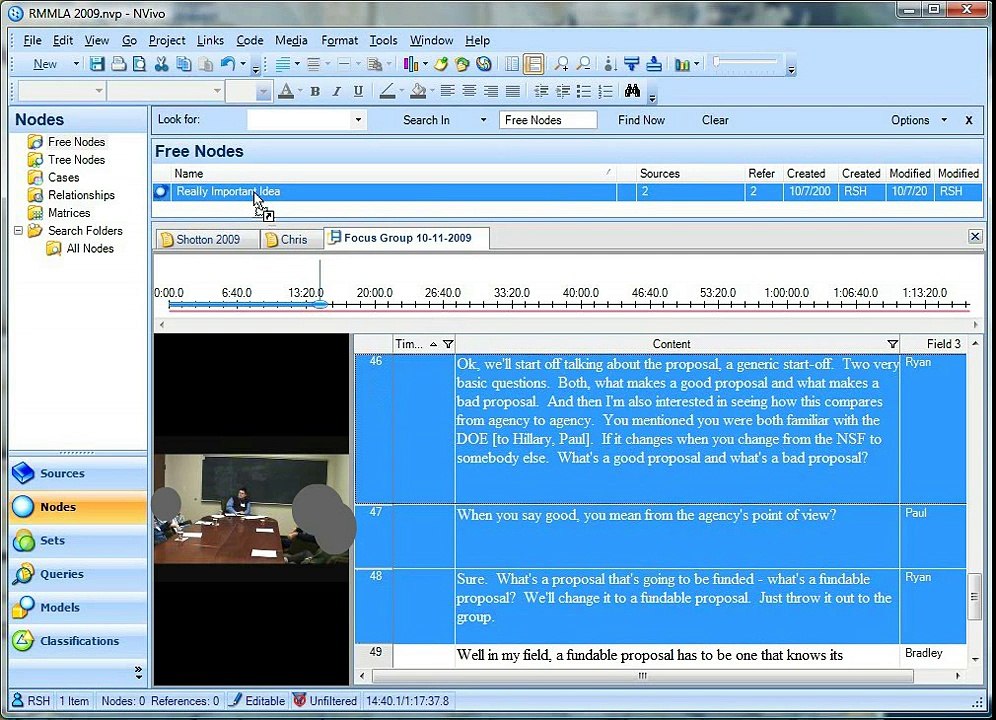The width and height of the screenshot is (996, 720).
Task: Click the highlight marker icon
Action: pos(441,64)
